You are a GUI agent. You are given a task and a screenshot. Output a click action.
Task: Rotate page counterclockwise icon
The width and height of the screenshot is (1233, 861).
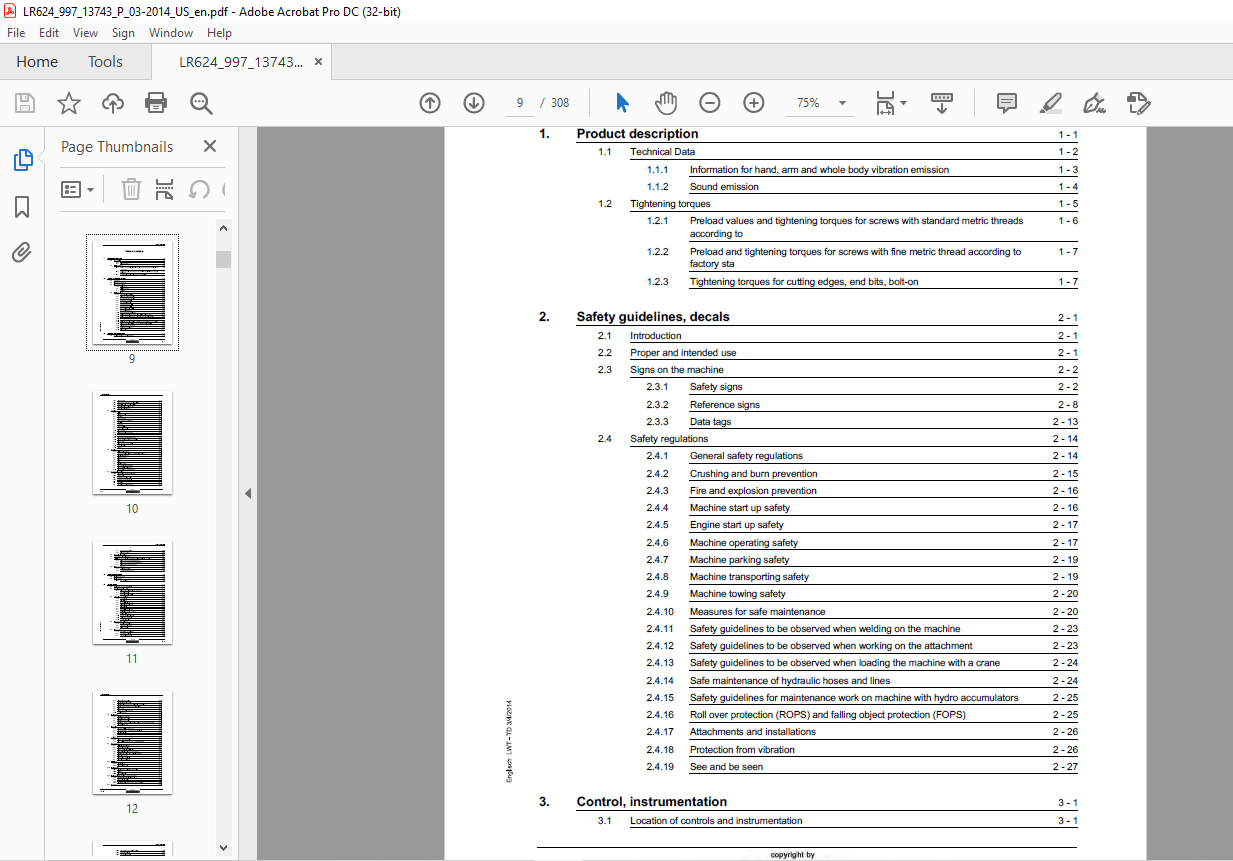(x=199, y=189)
